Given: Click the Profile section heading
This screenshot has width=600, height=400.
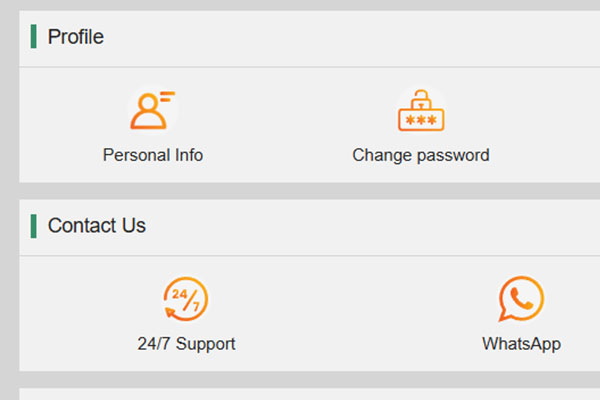Looking at the screenshot, I should (x=76, y=37).
